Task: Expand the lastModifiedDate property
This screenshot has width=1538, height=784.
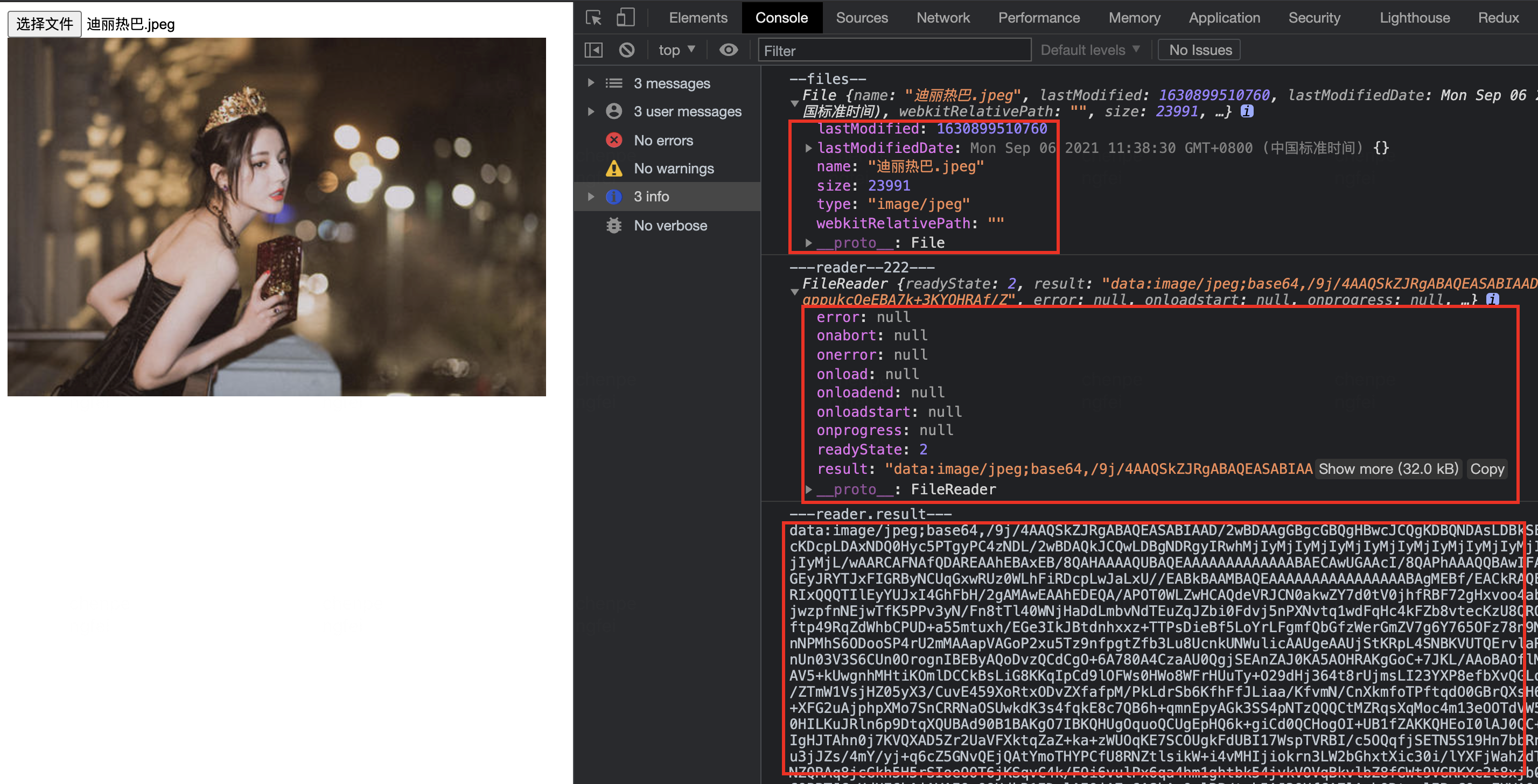Action: point(808,148)
